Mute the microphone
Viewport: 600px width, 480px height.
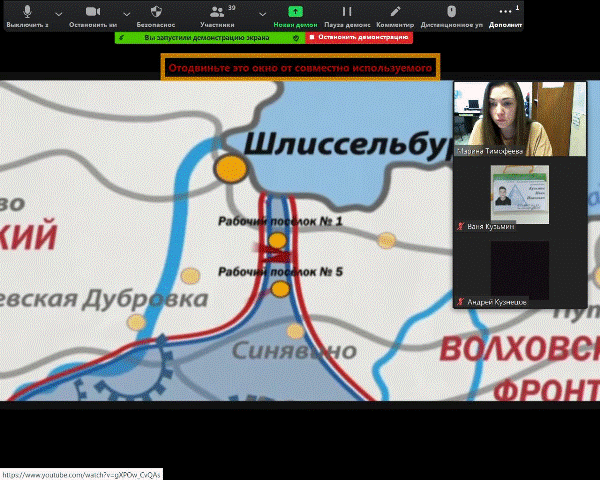point(27,11)
